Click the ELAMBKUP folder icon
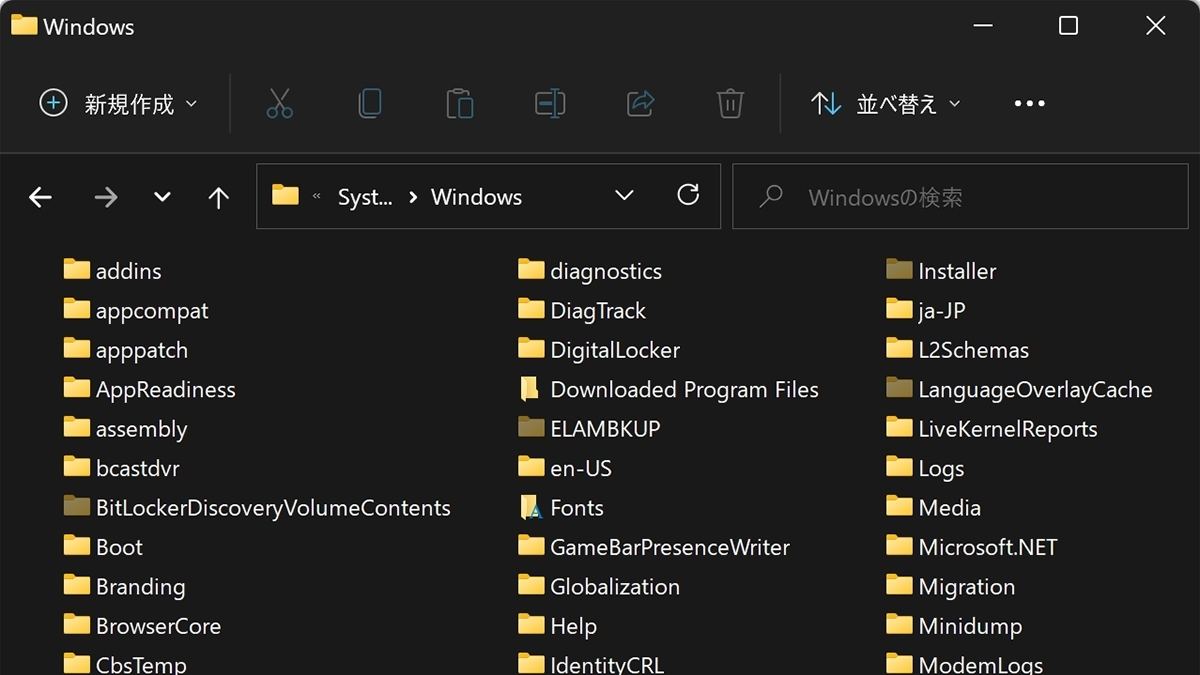 click(532, 428)
